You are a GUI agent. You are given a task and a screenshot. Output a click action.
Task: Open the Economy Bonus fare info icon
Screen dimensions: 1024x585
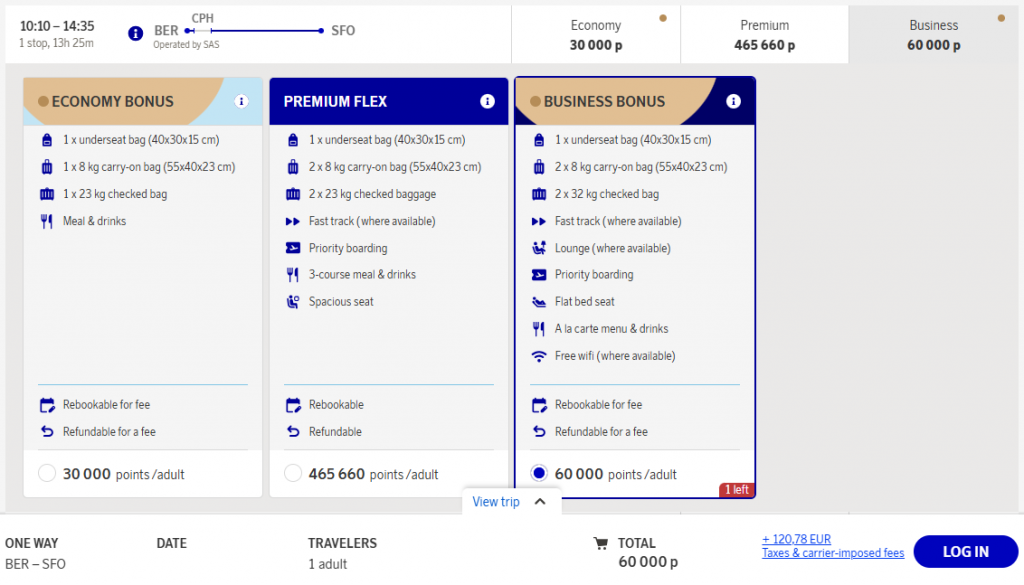(x=239, y=101)
